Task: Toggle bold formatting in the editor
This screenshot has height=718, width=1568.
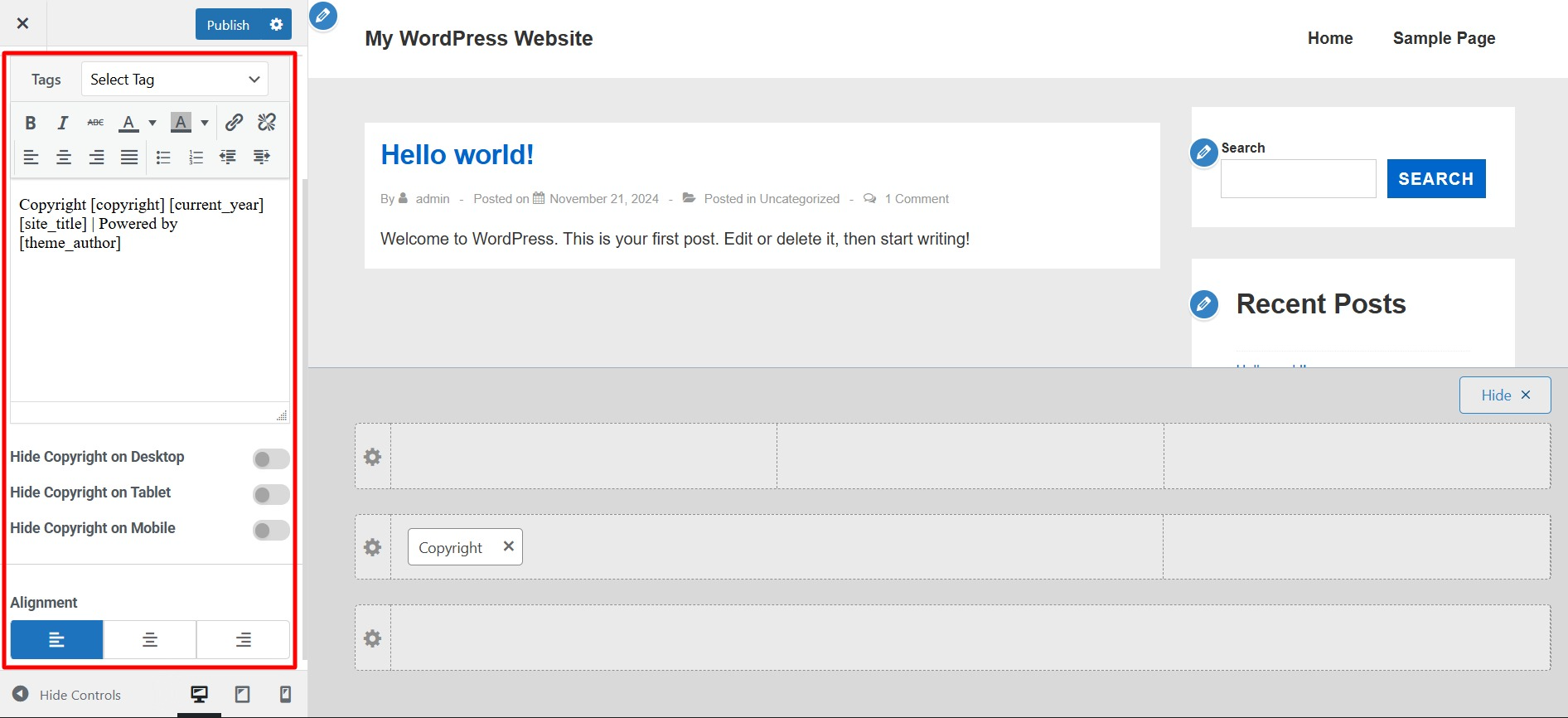Action: 31,124
